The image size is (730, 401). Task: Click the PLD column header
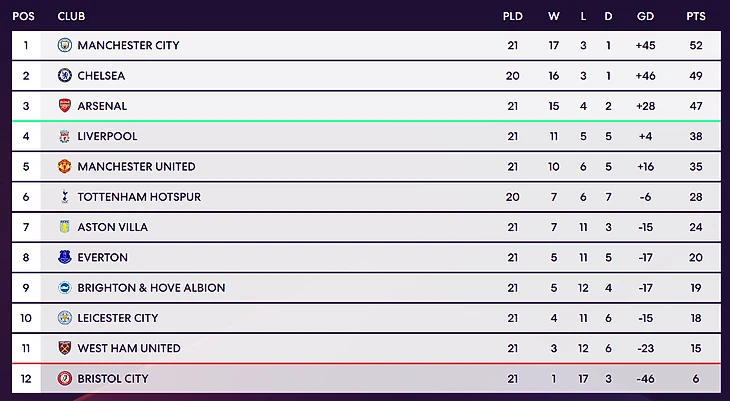513,17
